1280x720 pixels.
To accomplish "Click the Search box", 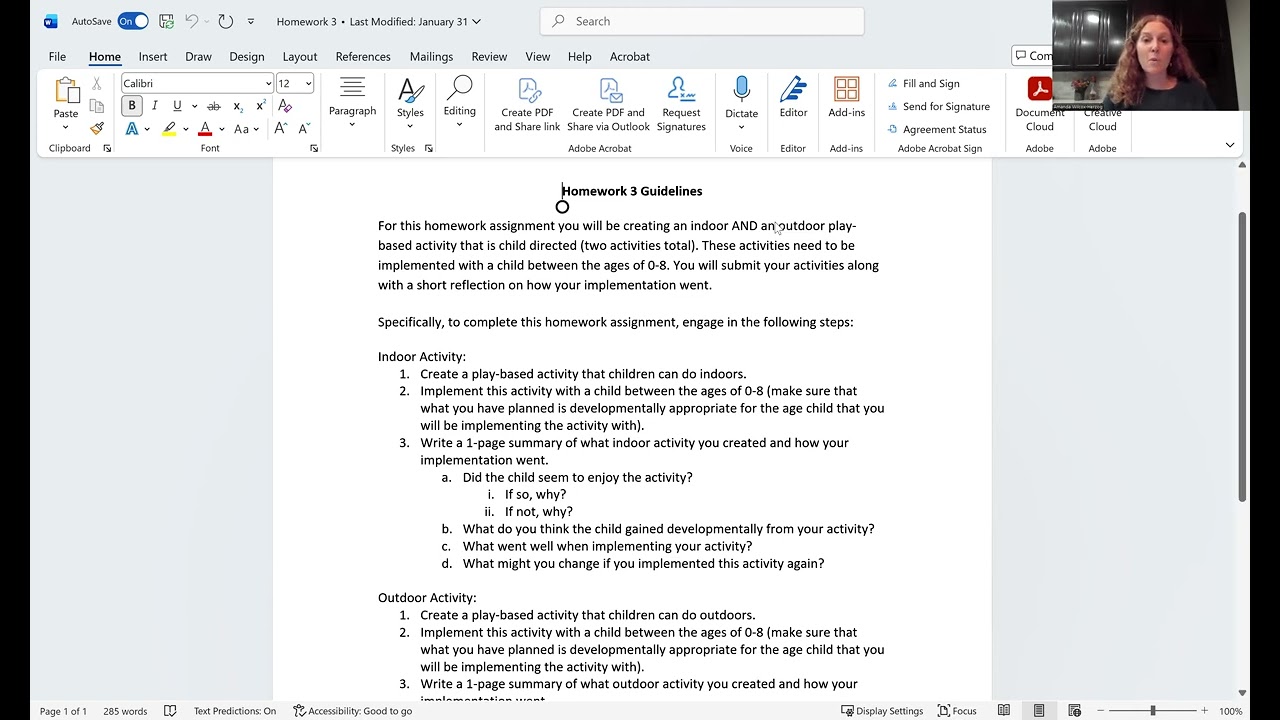I will 702,21.
